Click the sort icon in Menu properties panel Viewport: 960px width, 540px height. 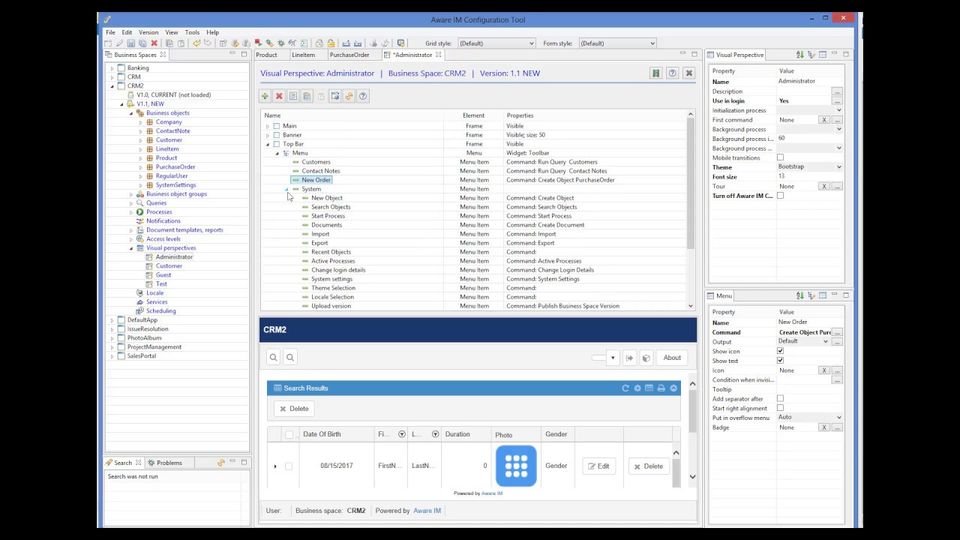(x=800, y=296)
